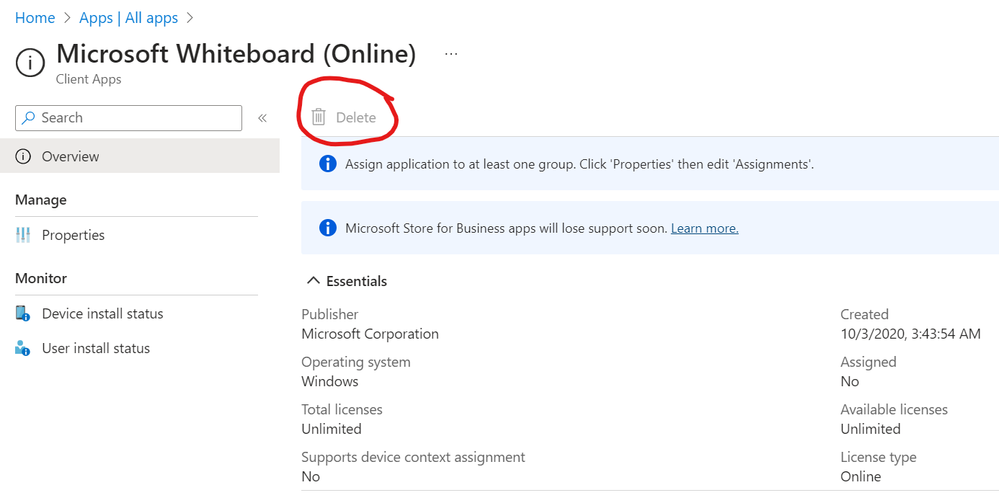999x495 pixels.
Task: Click the info icon beside the Microsoft Whiteboard title
Action: 30,63
